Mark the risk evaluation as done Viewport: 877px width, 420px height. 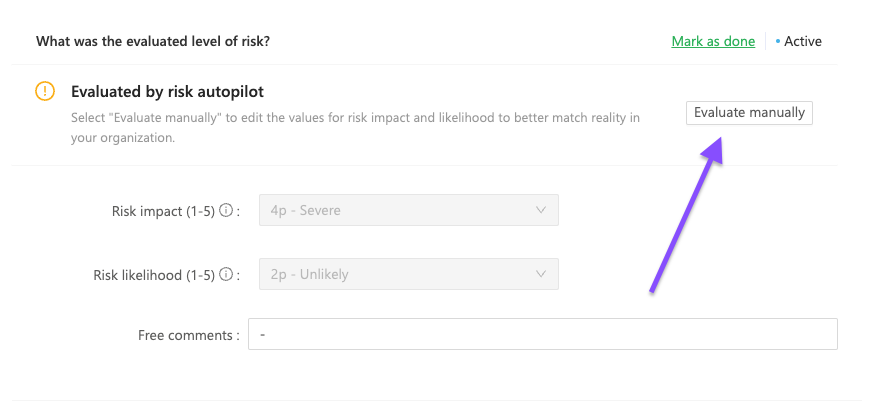713,41
